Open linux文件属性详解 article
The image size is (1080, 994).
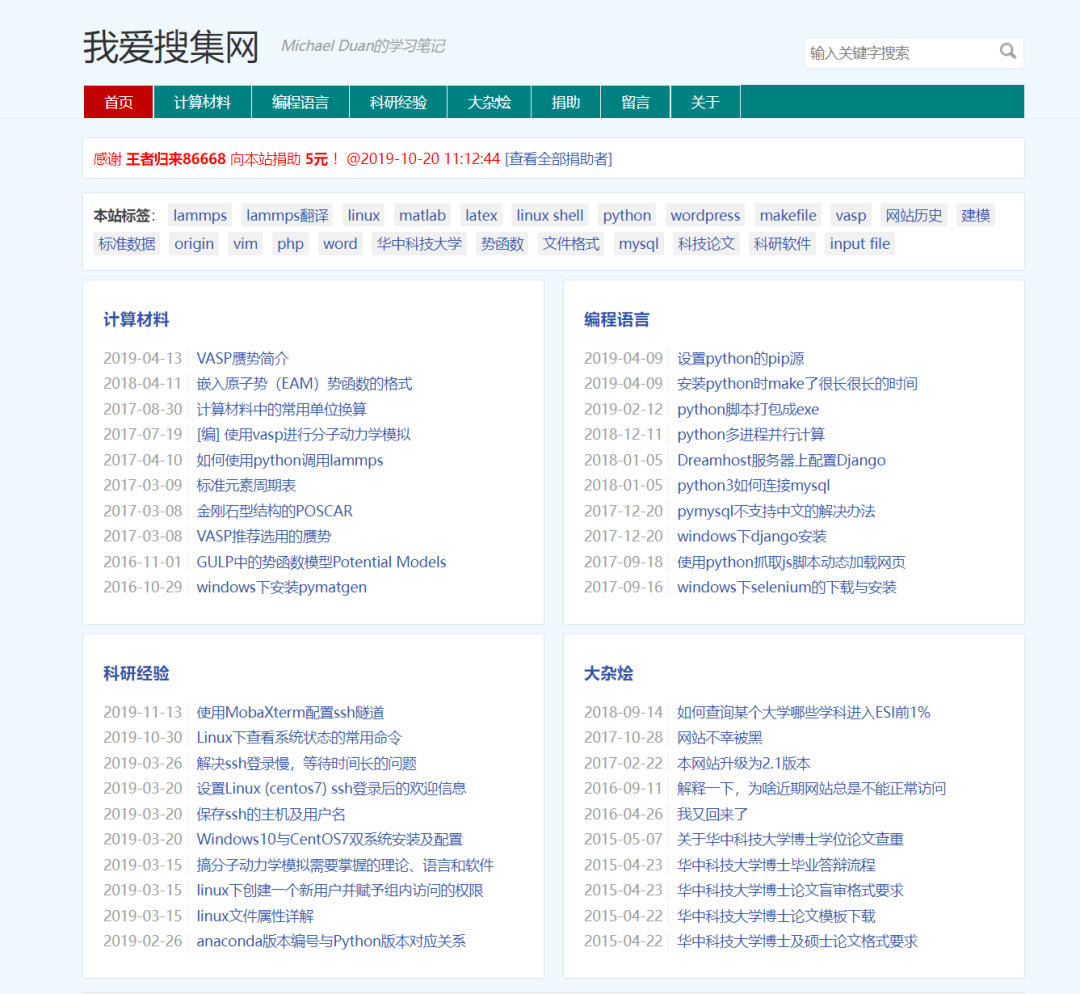(255, 916)
